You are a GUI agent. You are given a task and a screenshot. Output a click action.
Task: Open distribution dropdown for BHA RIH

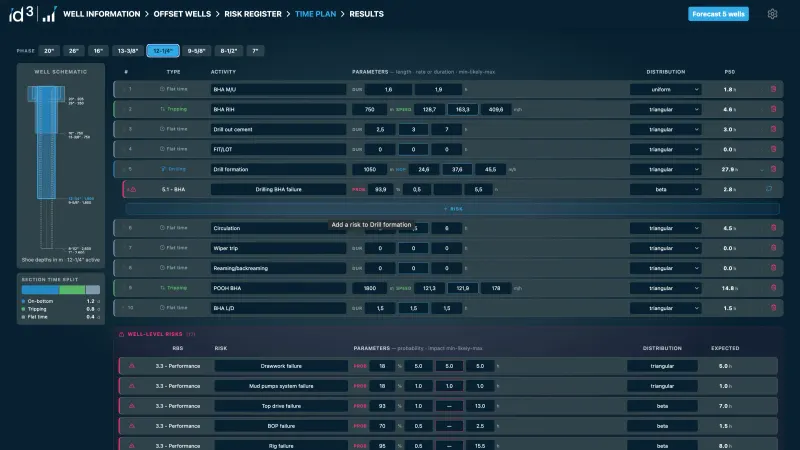[665, 109]
